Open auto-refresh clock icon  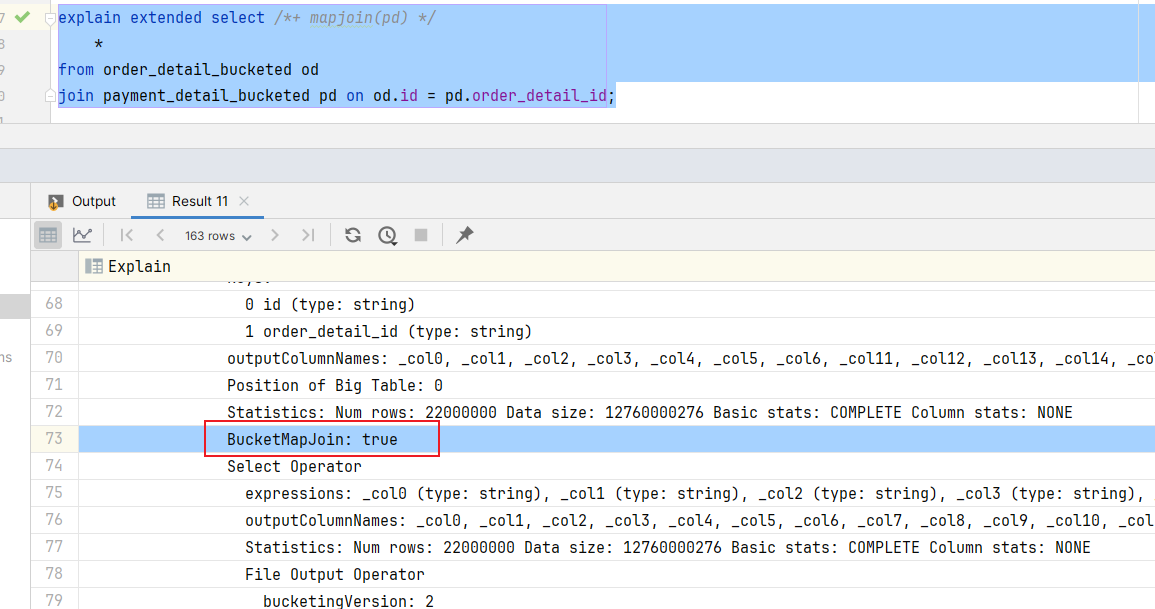coord(387,236)
